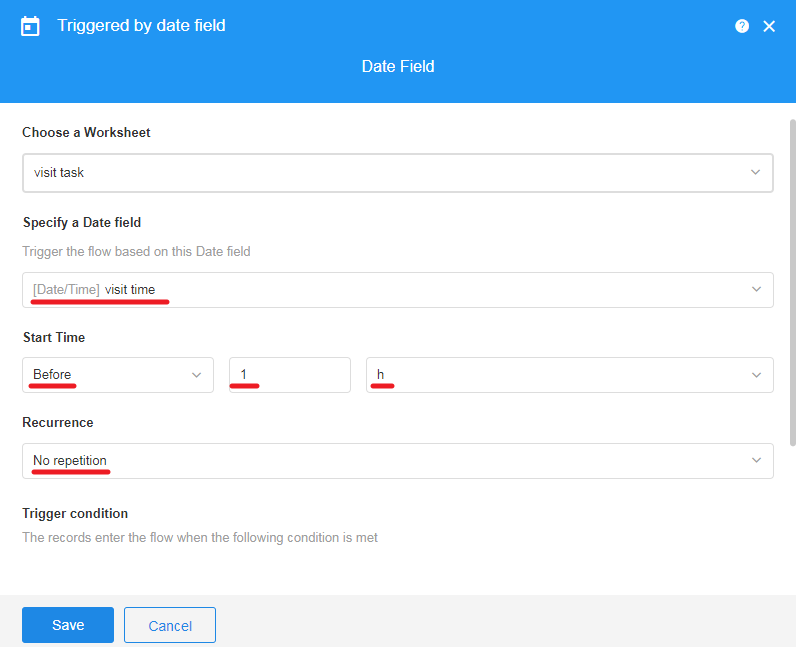
Task: Click the chevron on the time unit selector
Action: (x=755, y=375)
